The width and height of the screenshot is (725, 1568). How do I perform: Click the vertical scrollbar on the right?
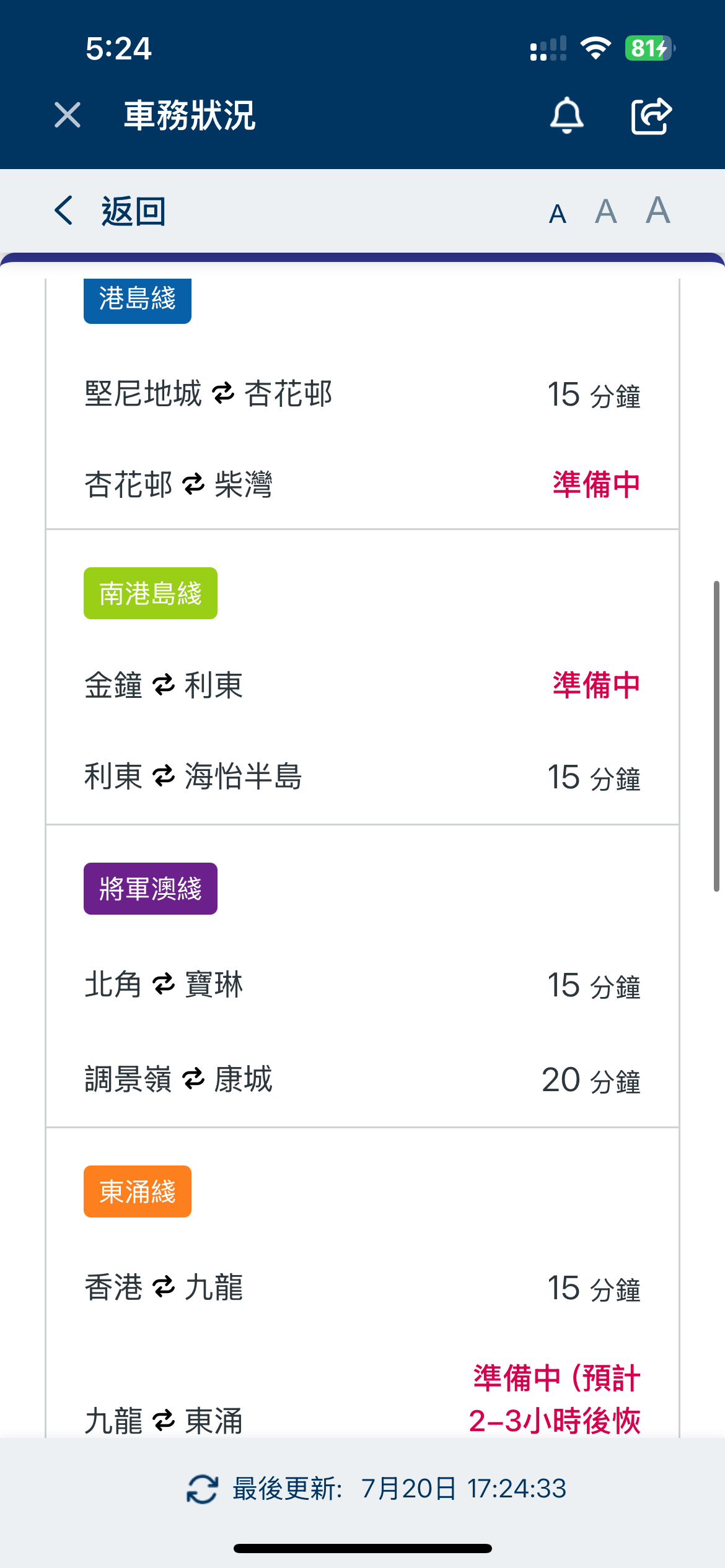[x=716, y=736]
